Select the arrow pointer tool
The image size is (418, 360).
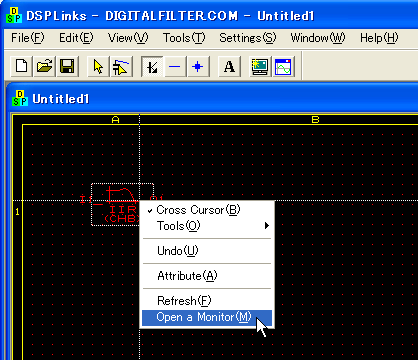[98, 66]
